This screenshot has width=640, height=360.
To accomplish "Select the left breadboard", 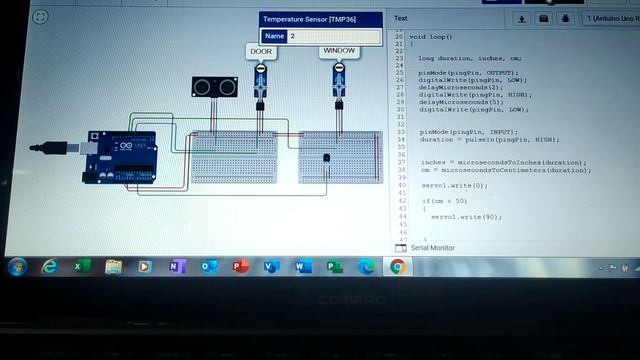I will coord(234,157).
